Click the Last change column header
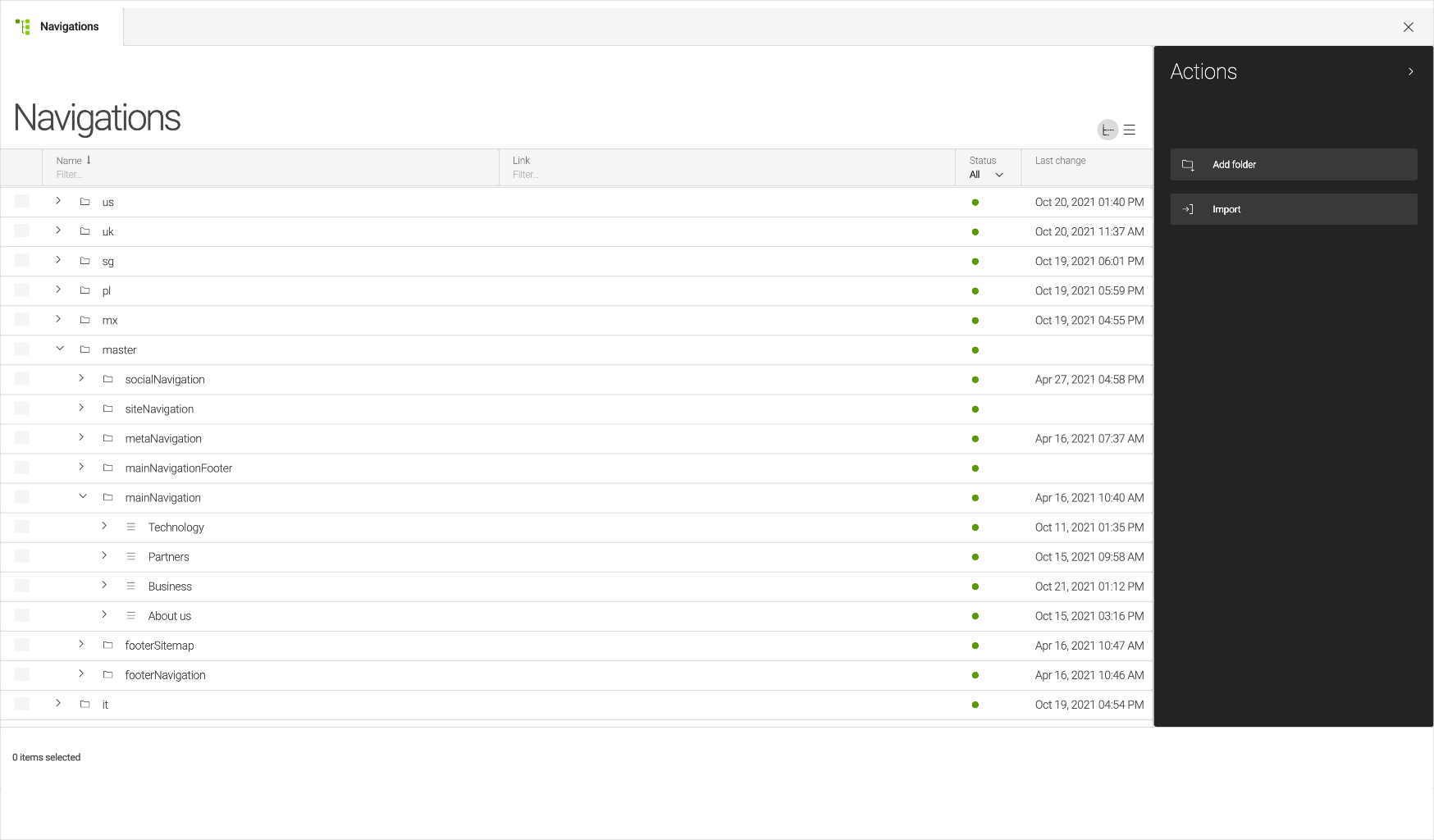This screenshot has height=840, width=1434. tap(1060, 161)
